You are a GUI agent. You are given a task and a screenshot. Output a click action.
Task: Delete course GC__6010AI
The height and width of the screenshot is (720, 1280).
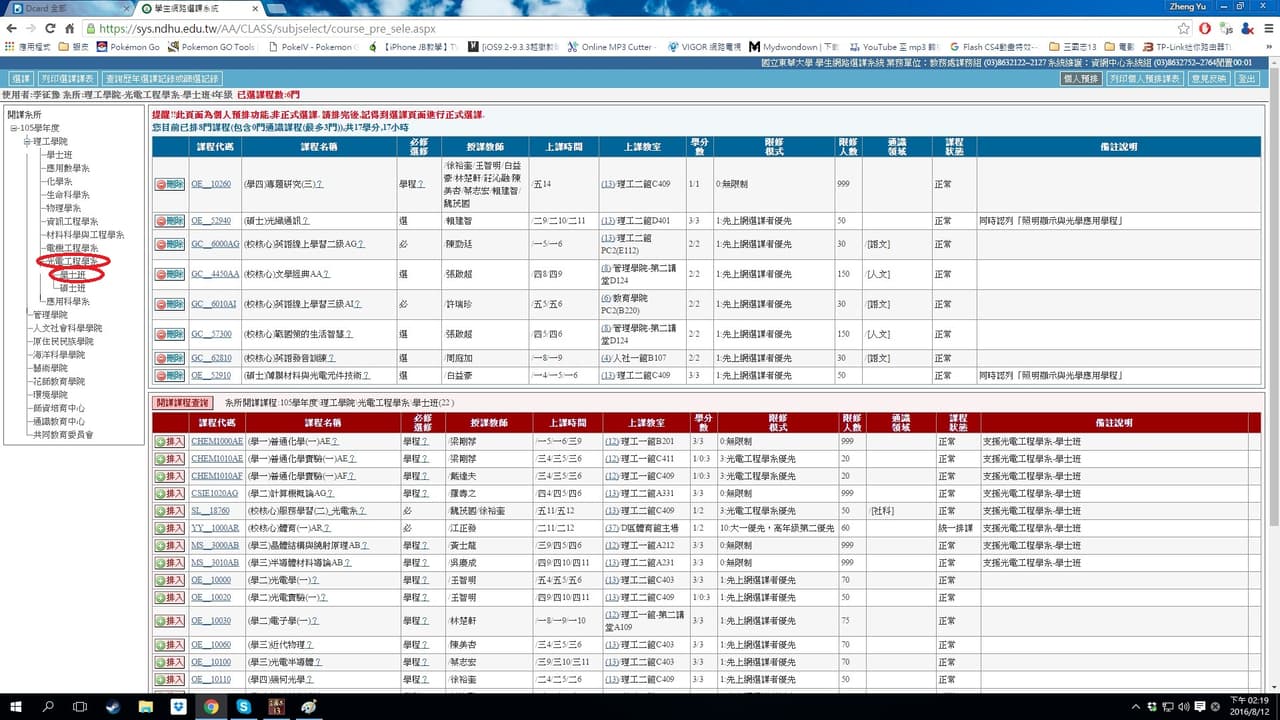pos(169,304)
